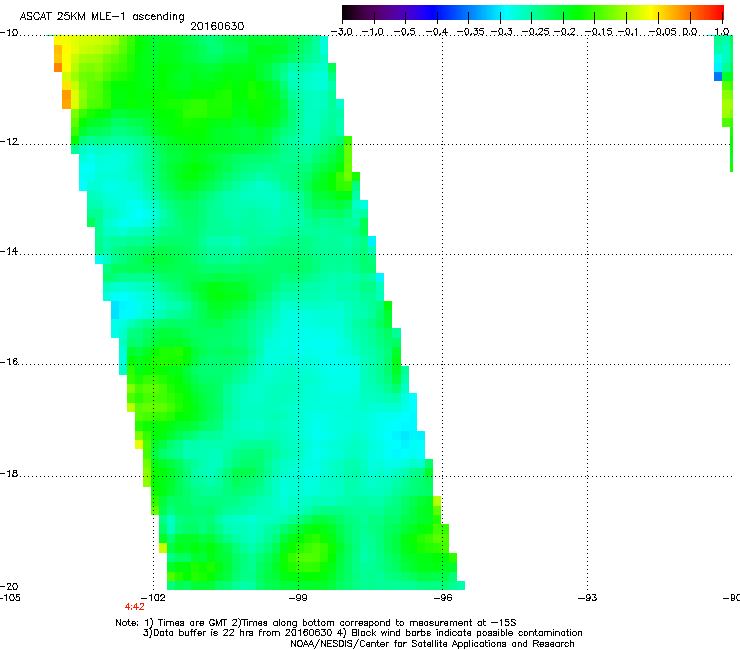Screen dimensions: 740x650
Task: Click the -0.5 colorbar label
Action: pos(405,32)
